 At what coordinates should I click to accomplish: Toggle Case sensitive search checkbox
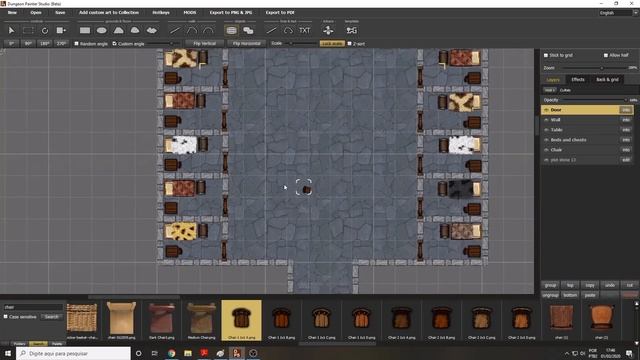[x=6, y=316]
